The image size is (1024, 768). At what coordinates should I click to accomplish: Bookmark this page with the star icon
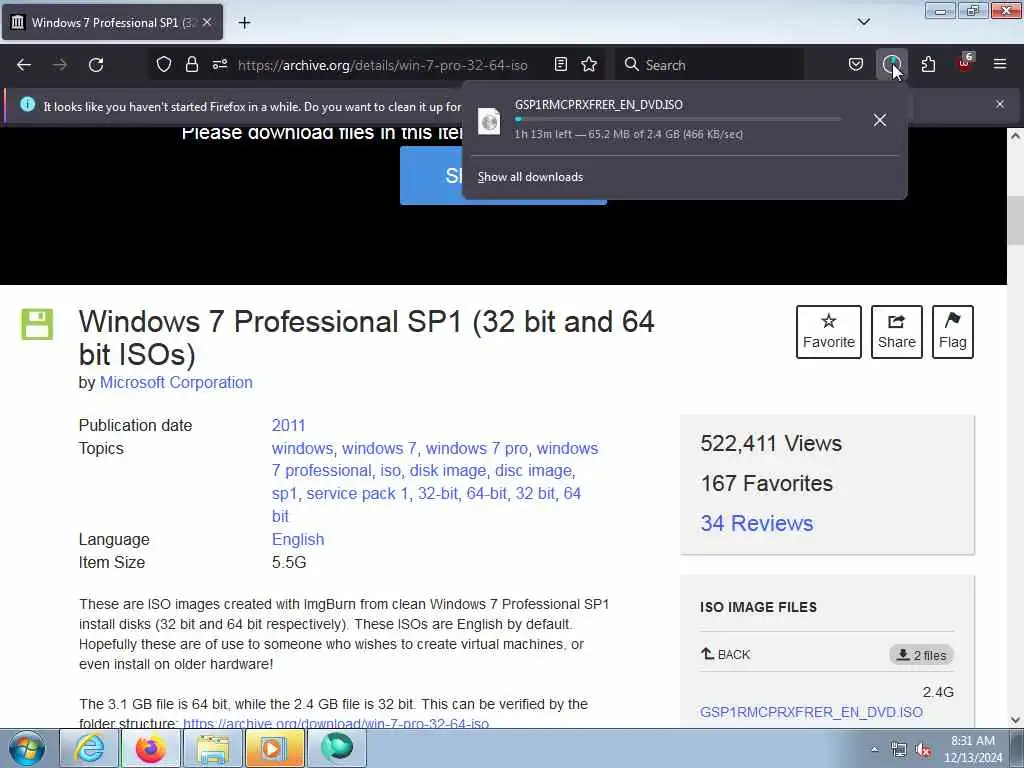coord(589,64)
